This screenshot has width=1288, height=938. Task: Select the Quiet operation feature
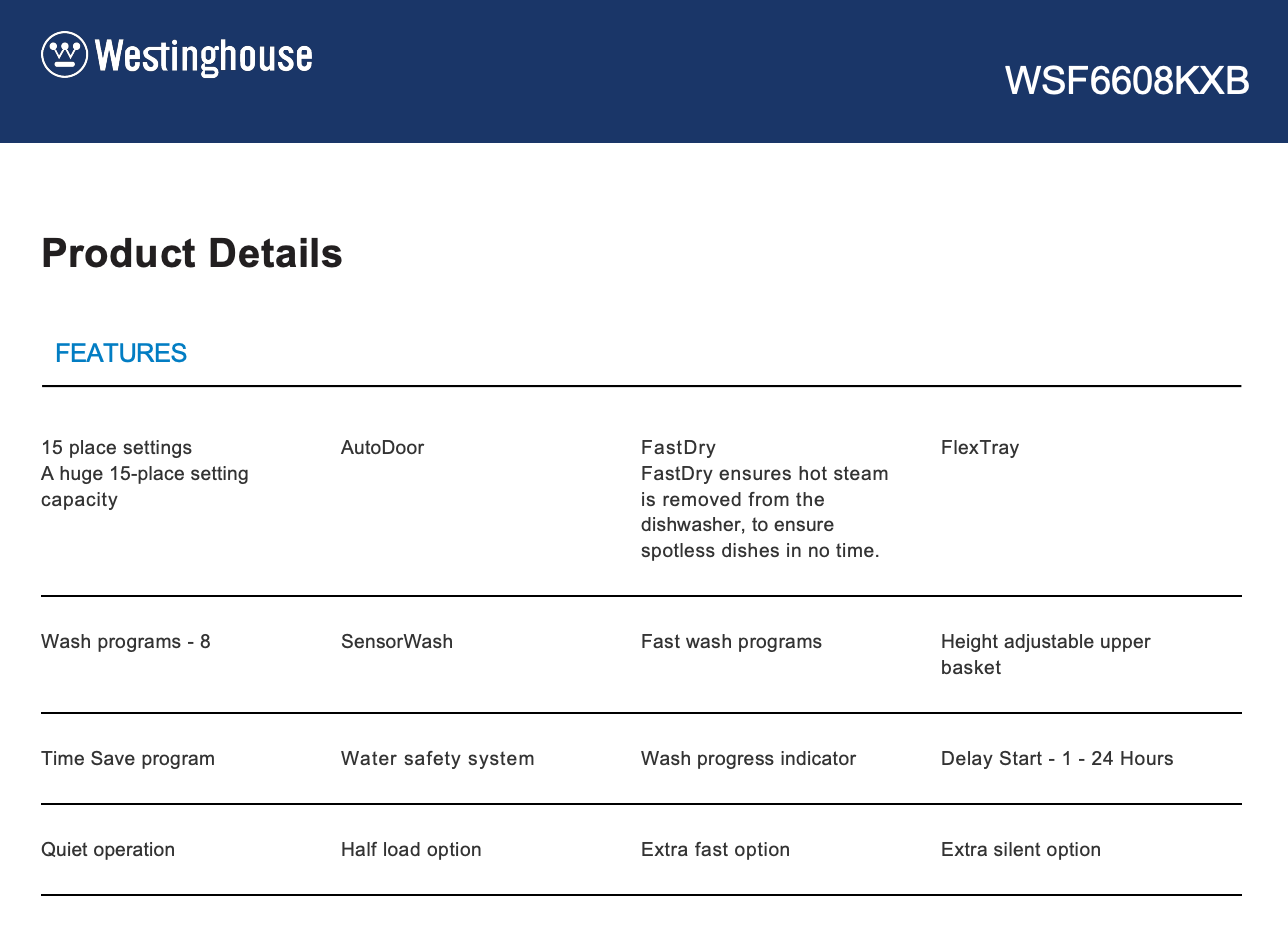point(108,850)
